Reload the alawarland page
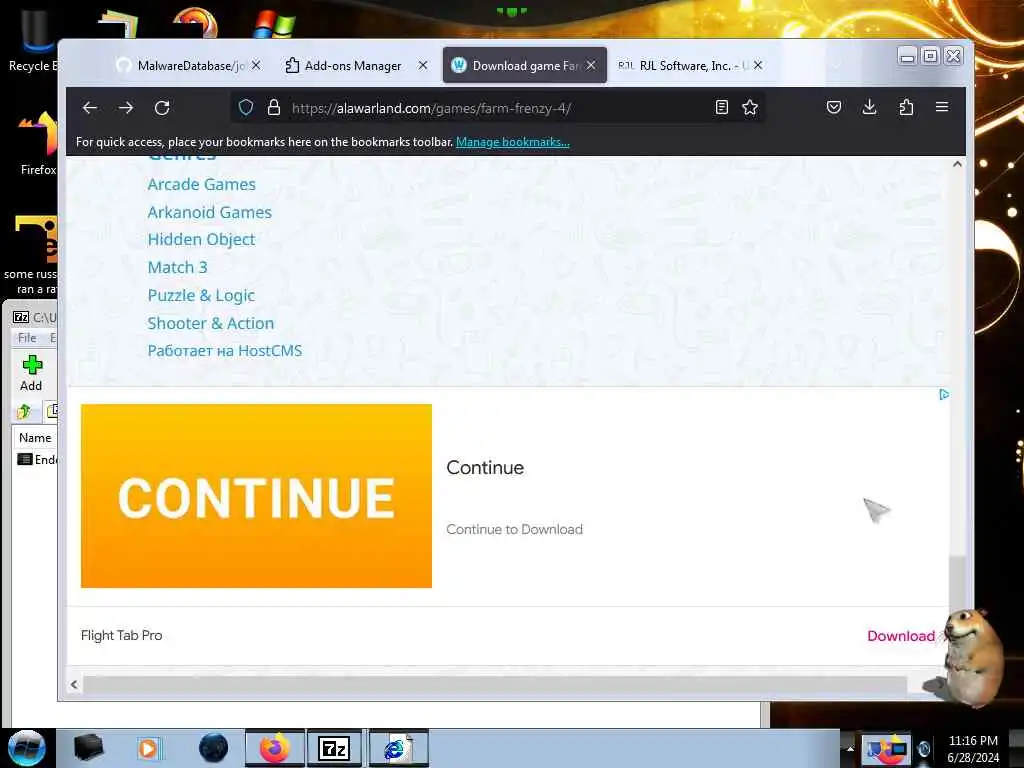This screenshot has width=1024, height=768. pos(162,108)
